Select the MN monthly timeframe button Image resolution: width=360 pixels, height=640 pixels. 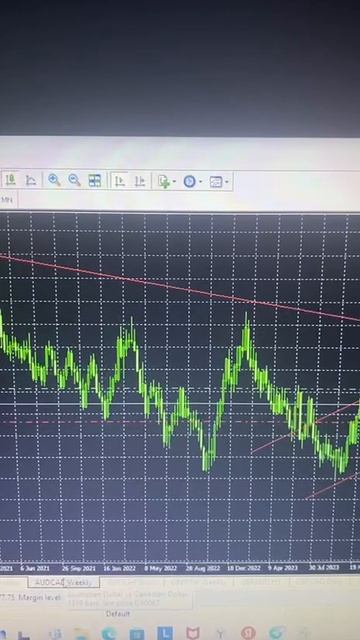pos(7,200)
